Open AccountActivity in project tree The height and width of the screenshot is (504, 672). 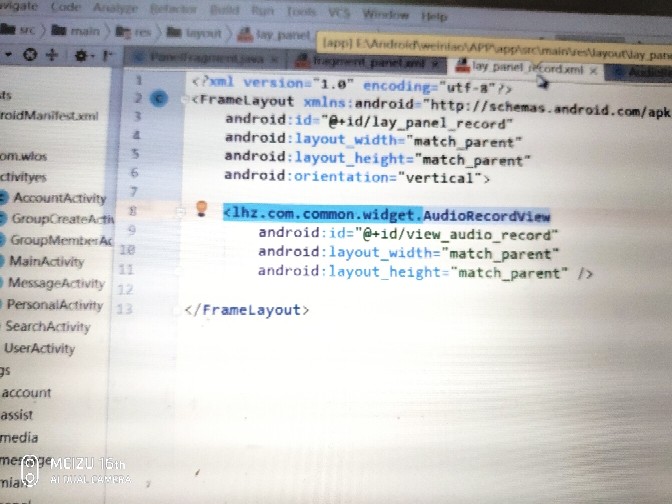[x=60, y=198]
